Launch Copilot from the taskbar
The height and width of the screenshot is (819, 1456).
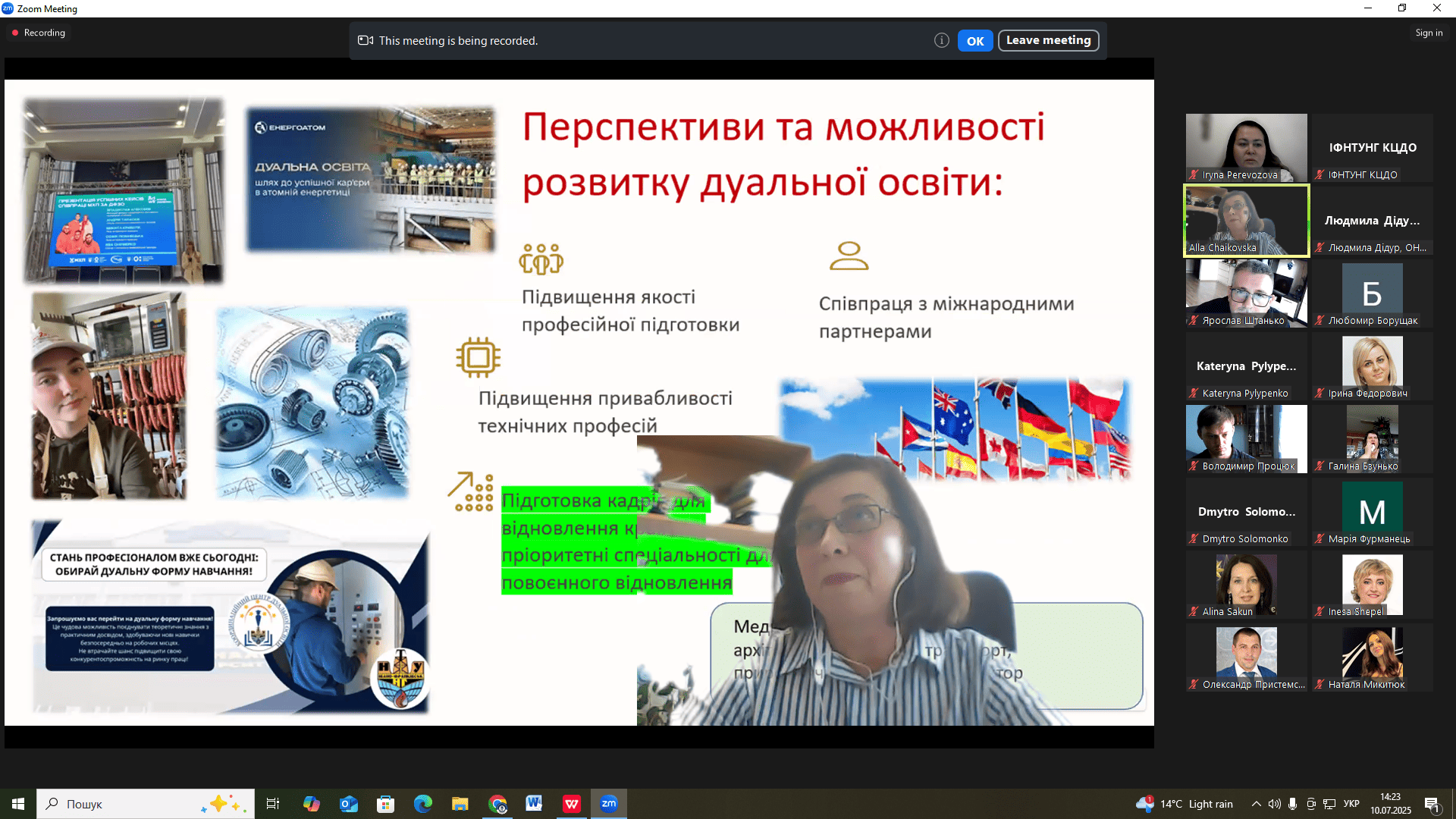[311, 804]
